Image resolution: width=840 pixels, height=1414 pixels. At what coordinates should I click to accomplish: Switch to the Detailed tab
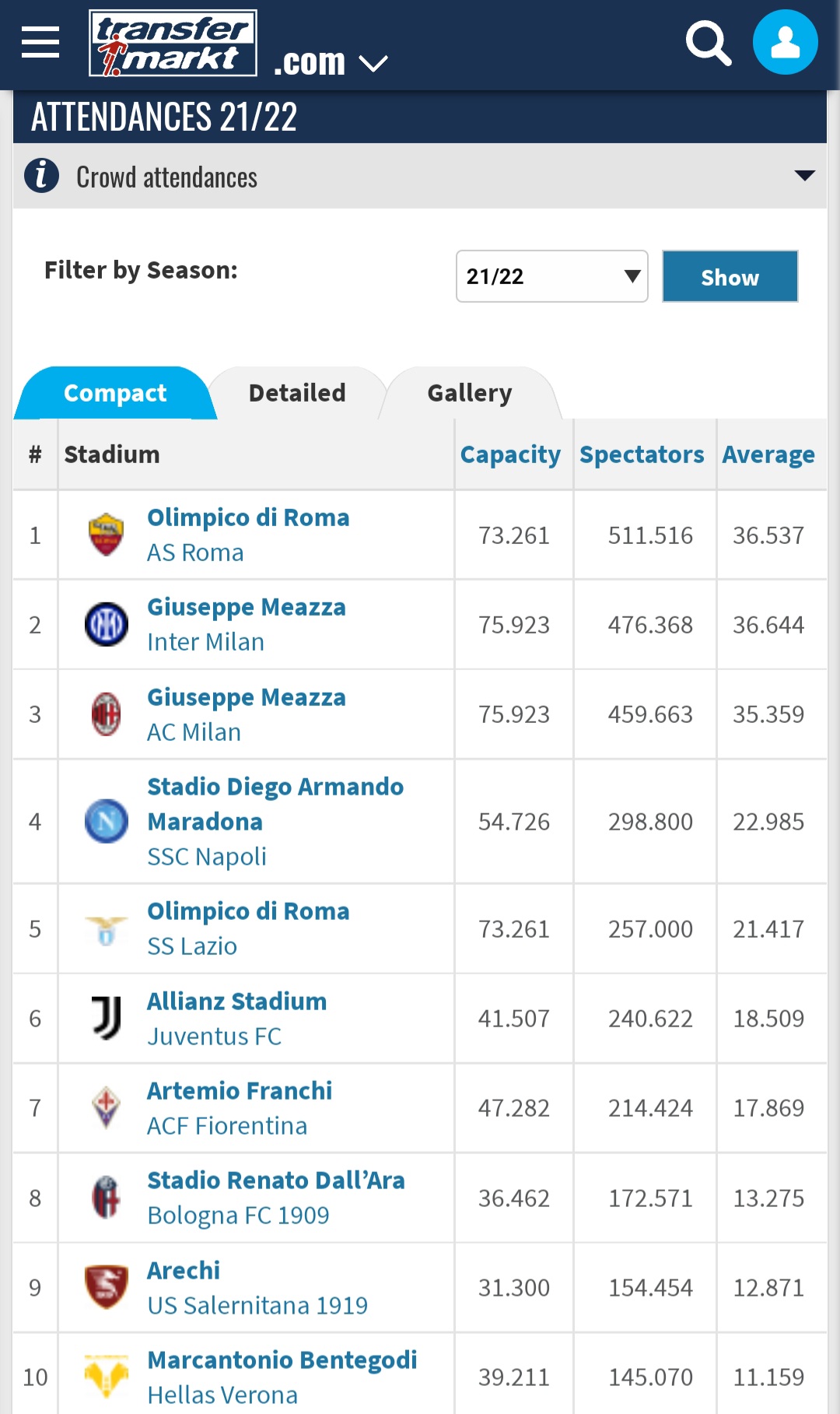297,393
